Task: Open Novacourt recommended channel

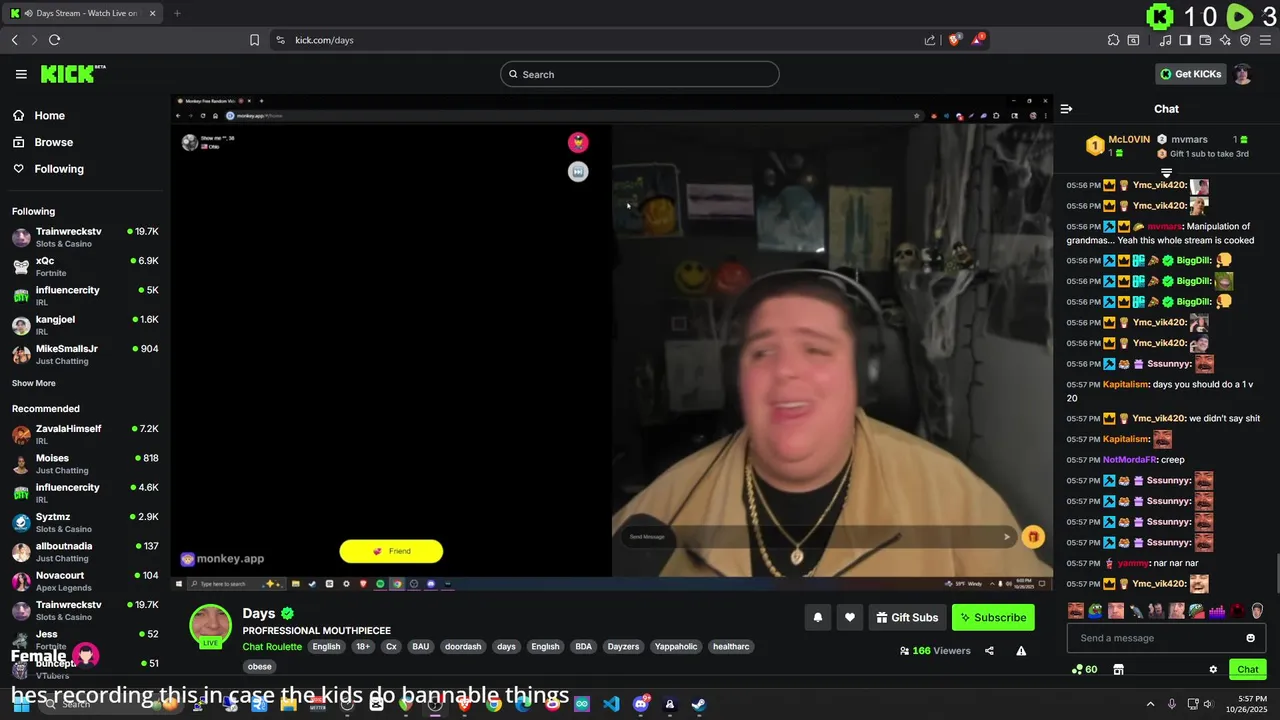Action: (85, 581)
